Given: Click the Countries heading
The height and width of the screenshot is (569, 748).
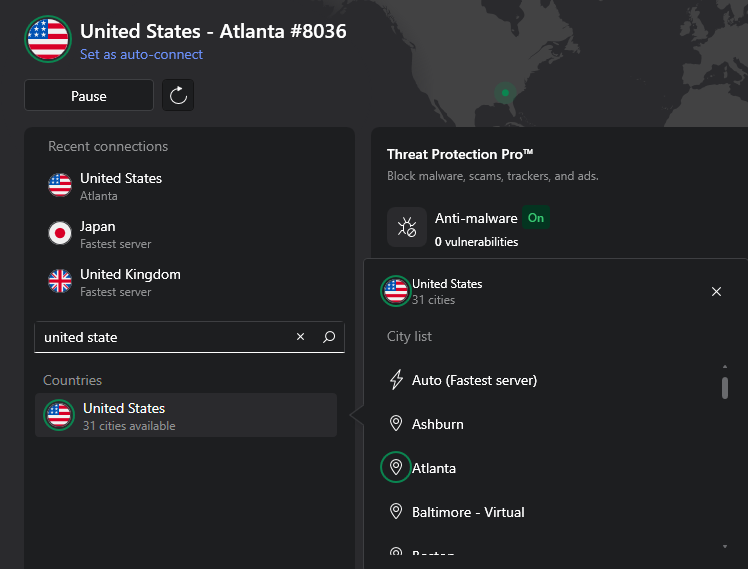Looking at the screenshot, I should tap(73, 380).
